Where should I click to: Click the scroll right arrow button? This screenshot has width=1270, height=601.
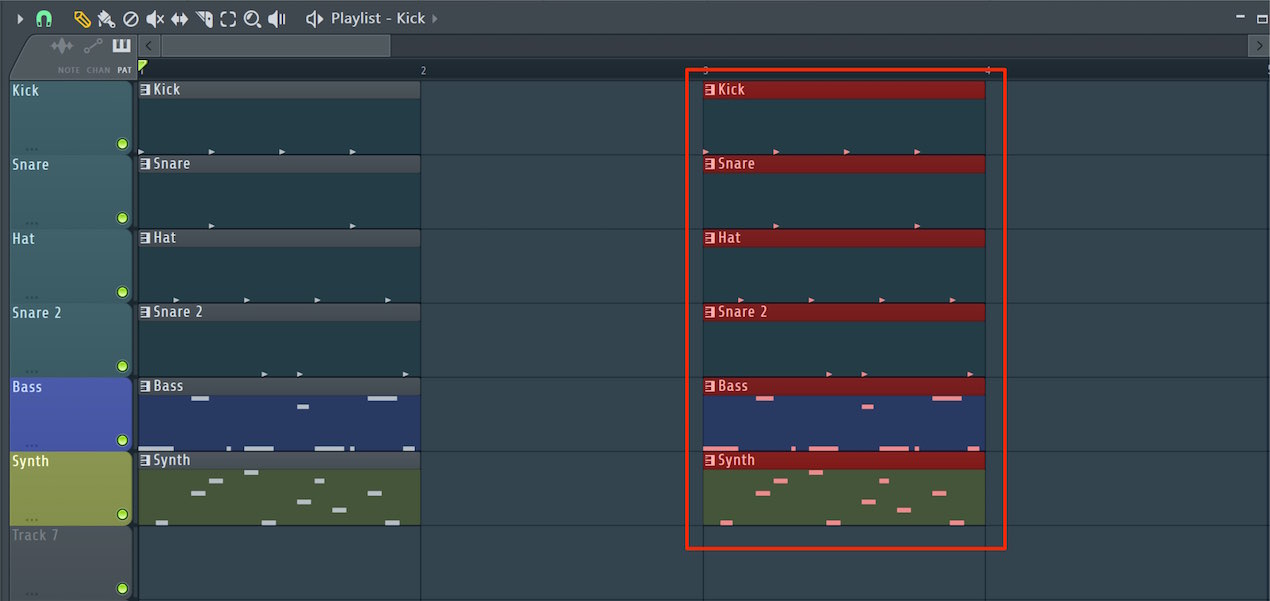point(1259,45)
